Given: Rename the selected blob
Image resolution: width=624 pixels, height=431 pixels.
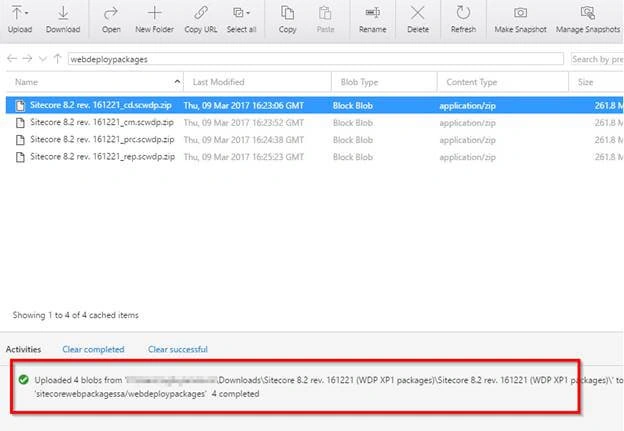Looking at the screenshot, I should (x=372, y=19).
